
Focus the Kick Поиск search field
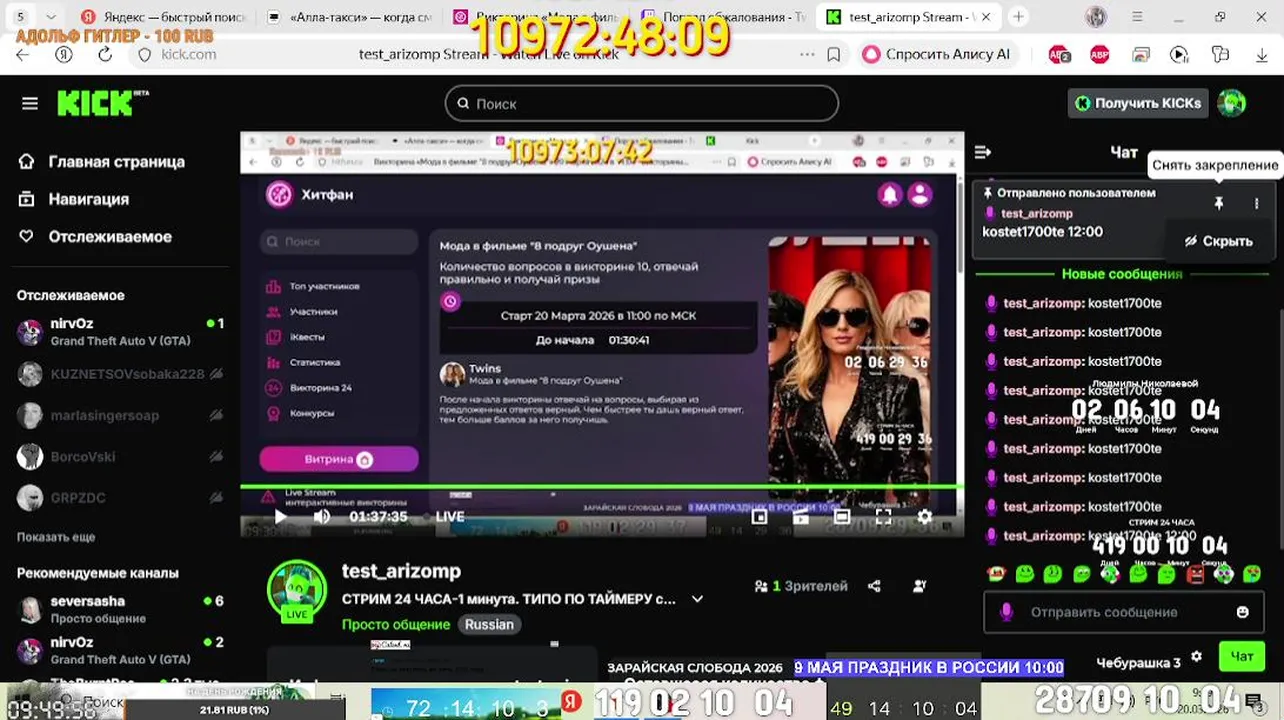[642, 103]
